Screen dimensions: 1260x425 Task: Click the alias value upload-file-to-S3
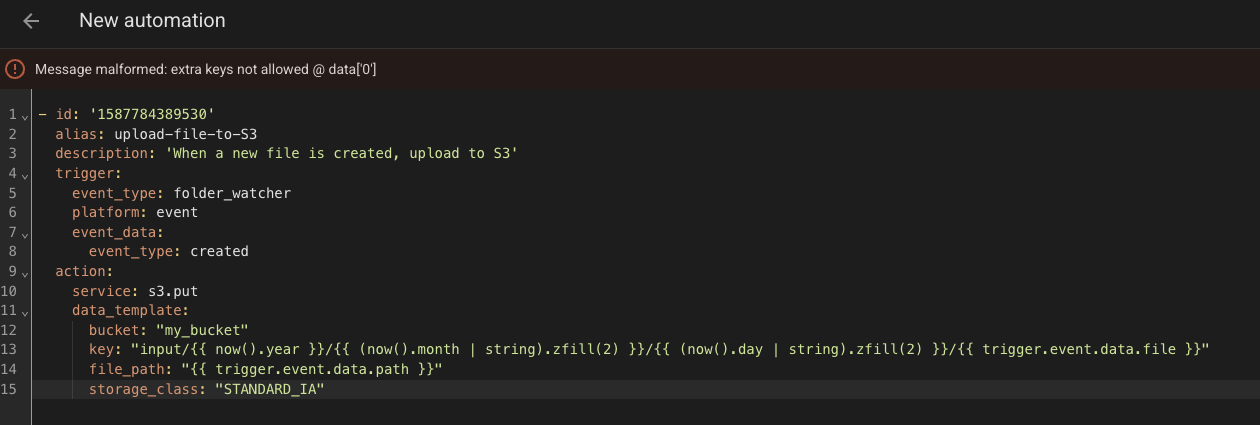pyautogui.click(x=187, y=134)
